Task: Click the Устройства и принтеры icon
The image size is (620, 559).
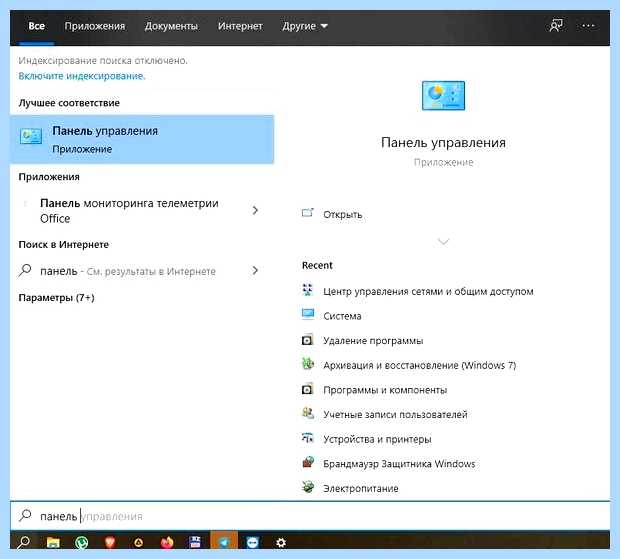Action: point(308,438)
